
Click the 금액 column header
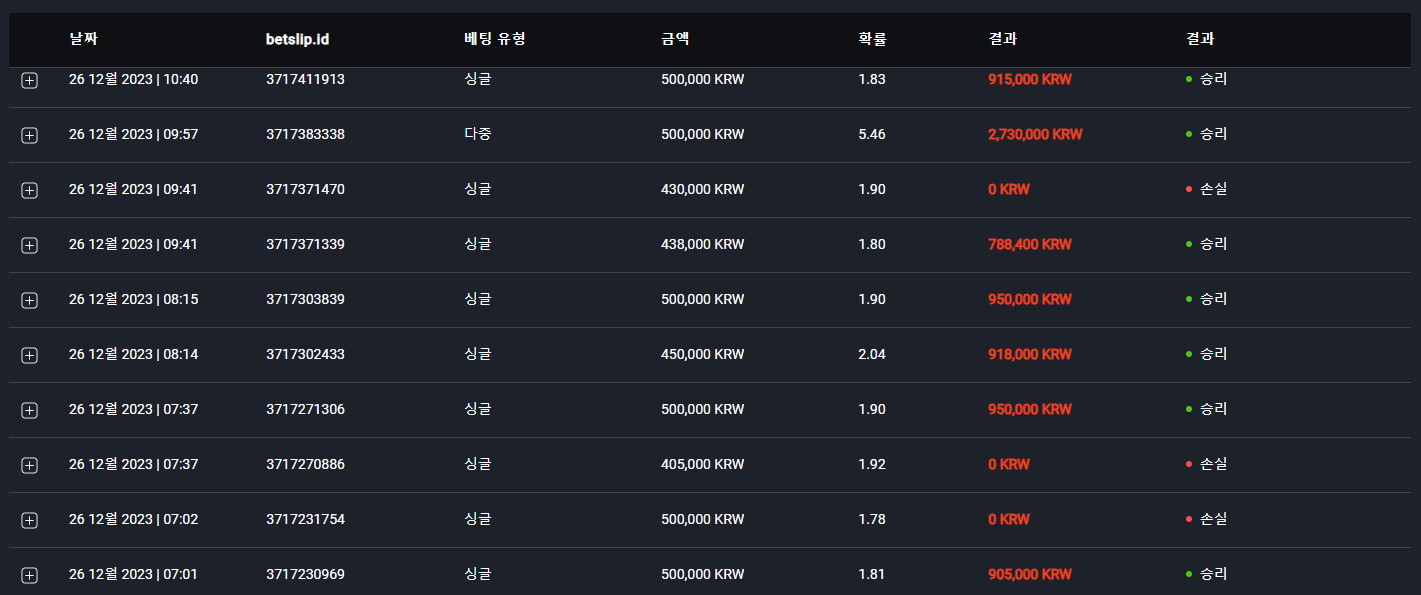675,40
